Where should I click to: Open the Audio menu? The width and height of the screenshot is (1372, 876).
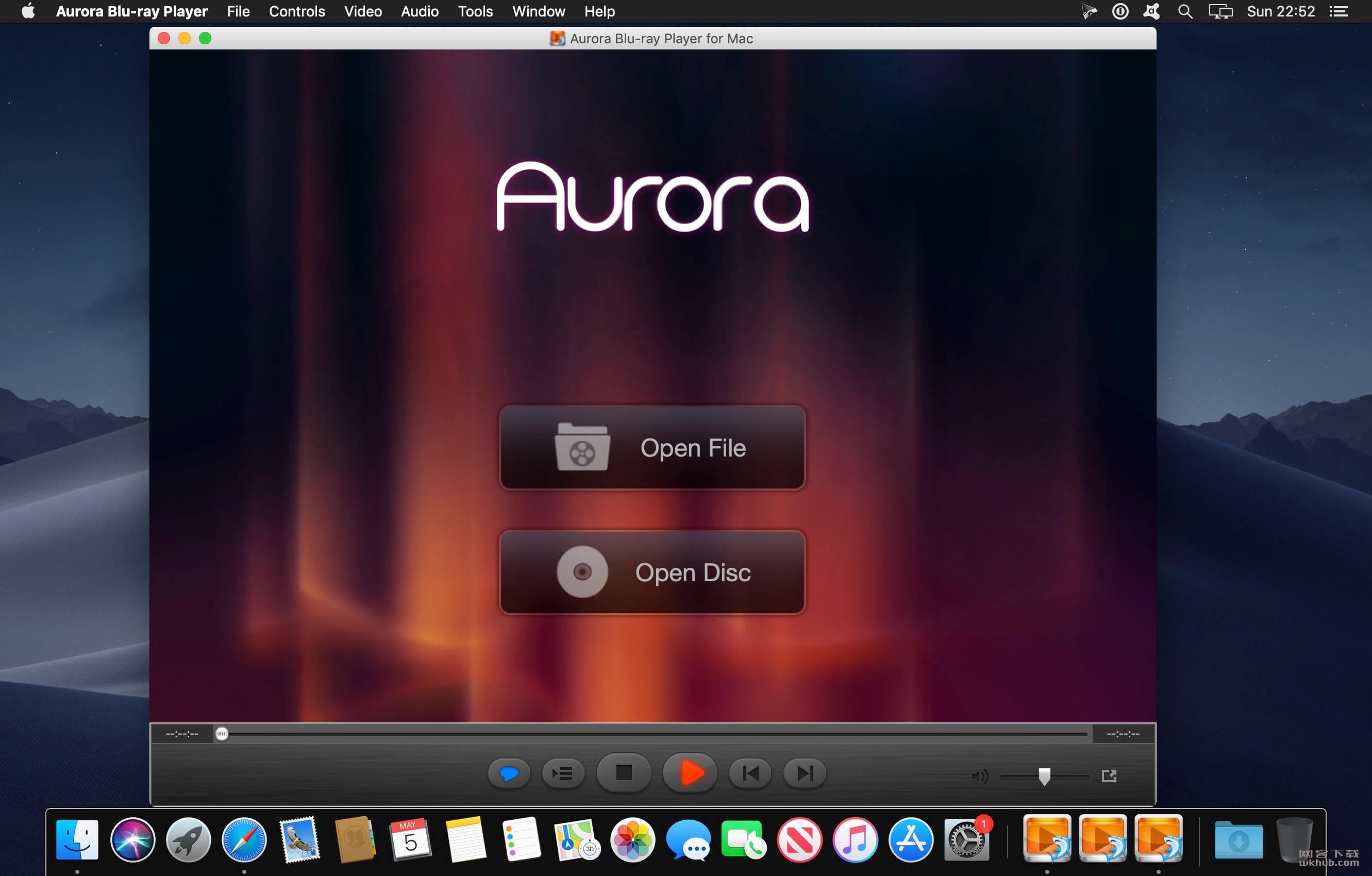point(420,11)
